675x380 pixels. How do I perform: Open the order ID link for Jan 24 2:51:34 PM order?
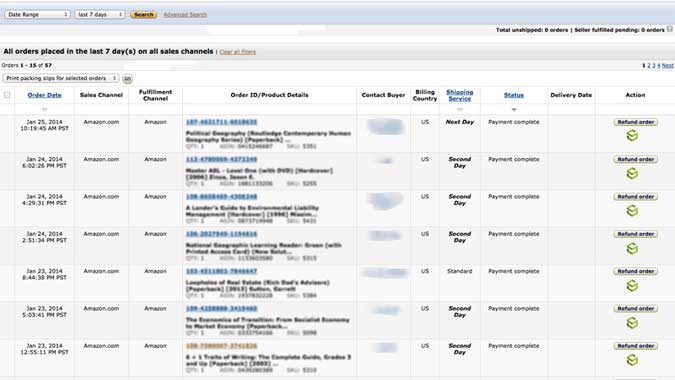221,234
